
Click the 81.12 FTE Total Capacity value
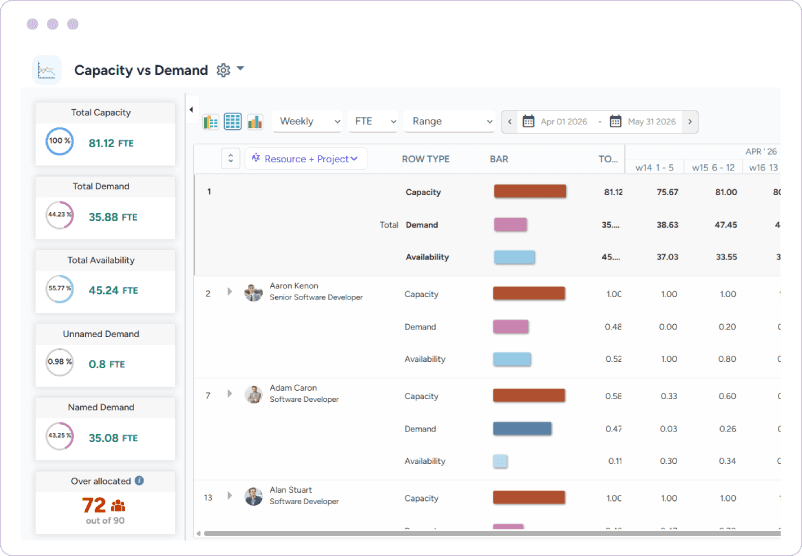(x=111, y=143)
